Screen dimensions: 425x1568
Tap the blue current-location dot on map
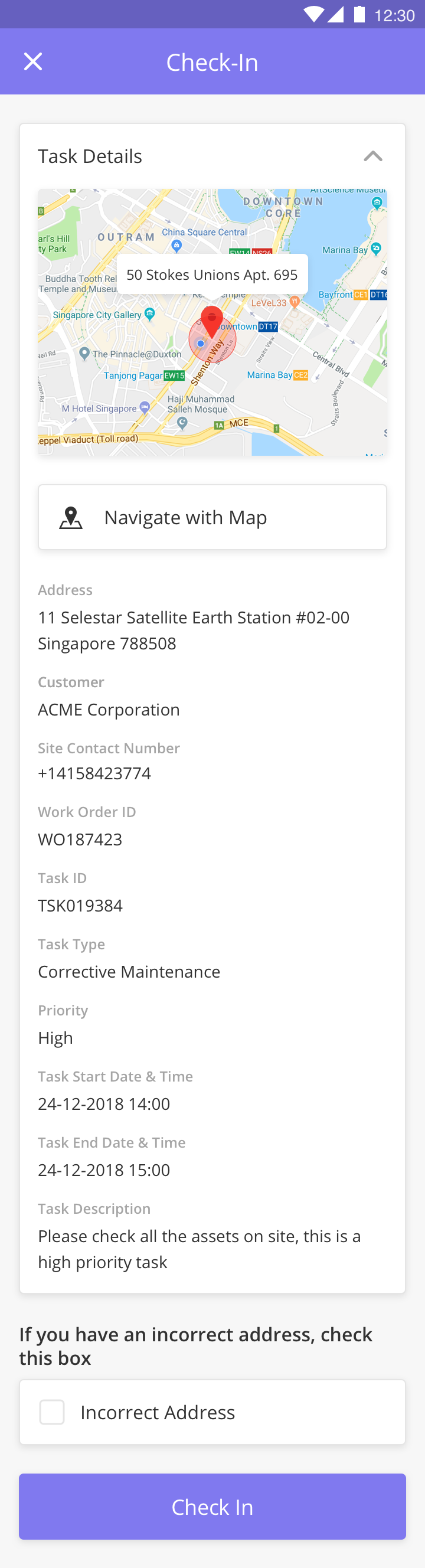(200, 344)
